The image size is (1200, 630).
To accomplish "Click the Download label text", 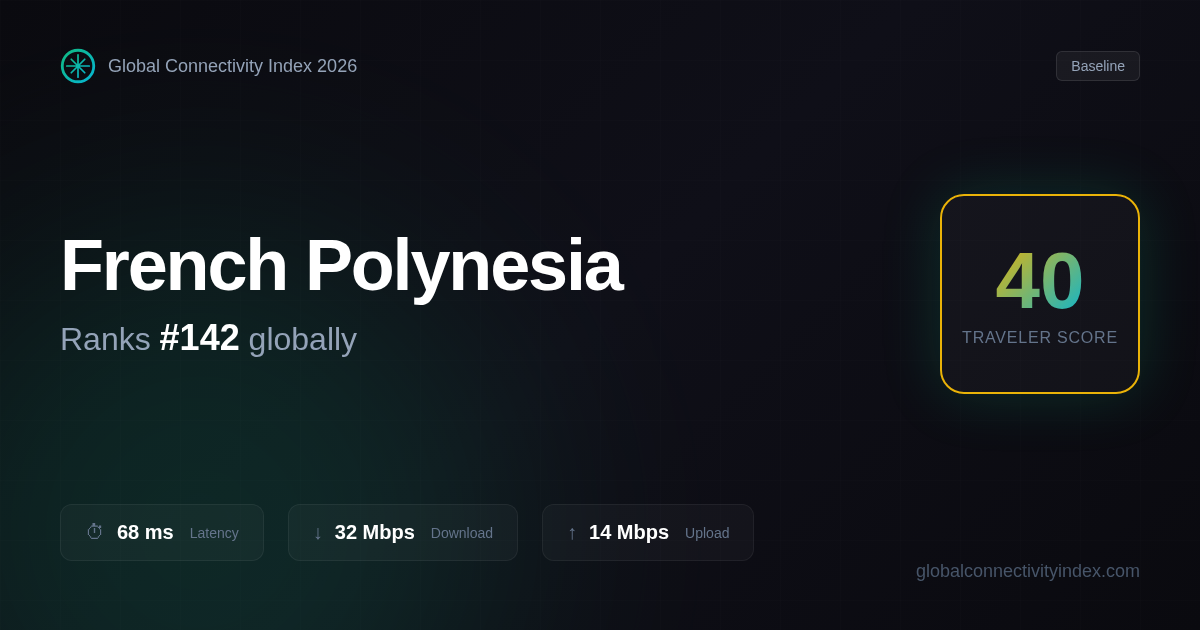I will [x=461, y=533].
